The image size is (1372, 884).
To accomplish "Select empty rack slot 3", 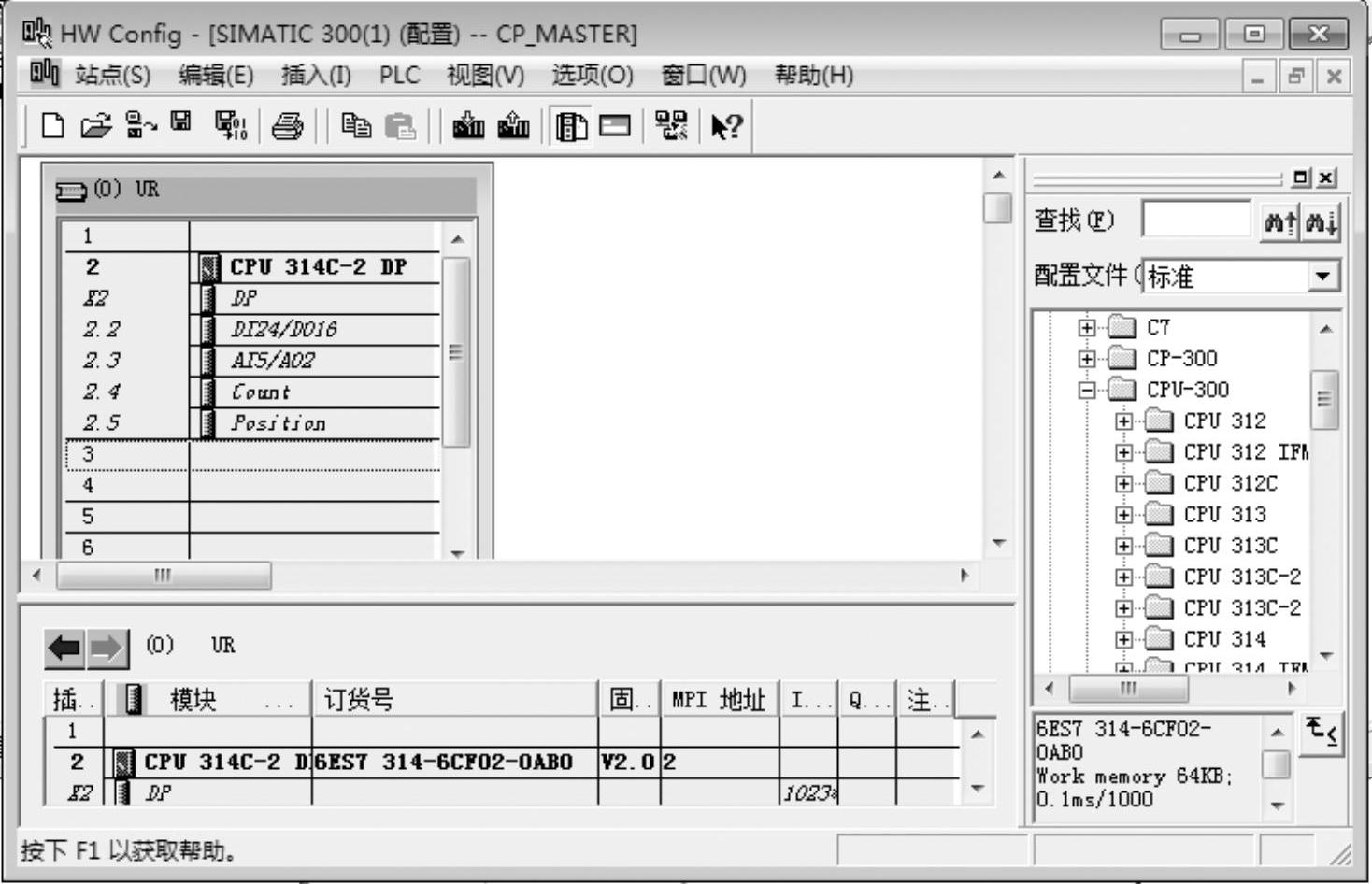I will (x=252, y=454).
